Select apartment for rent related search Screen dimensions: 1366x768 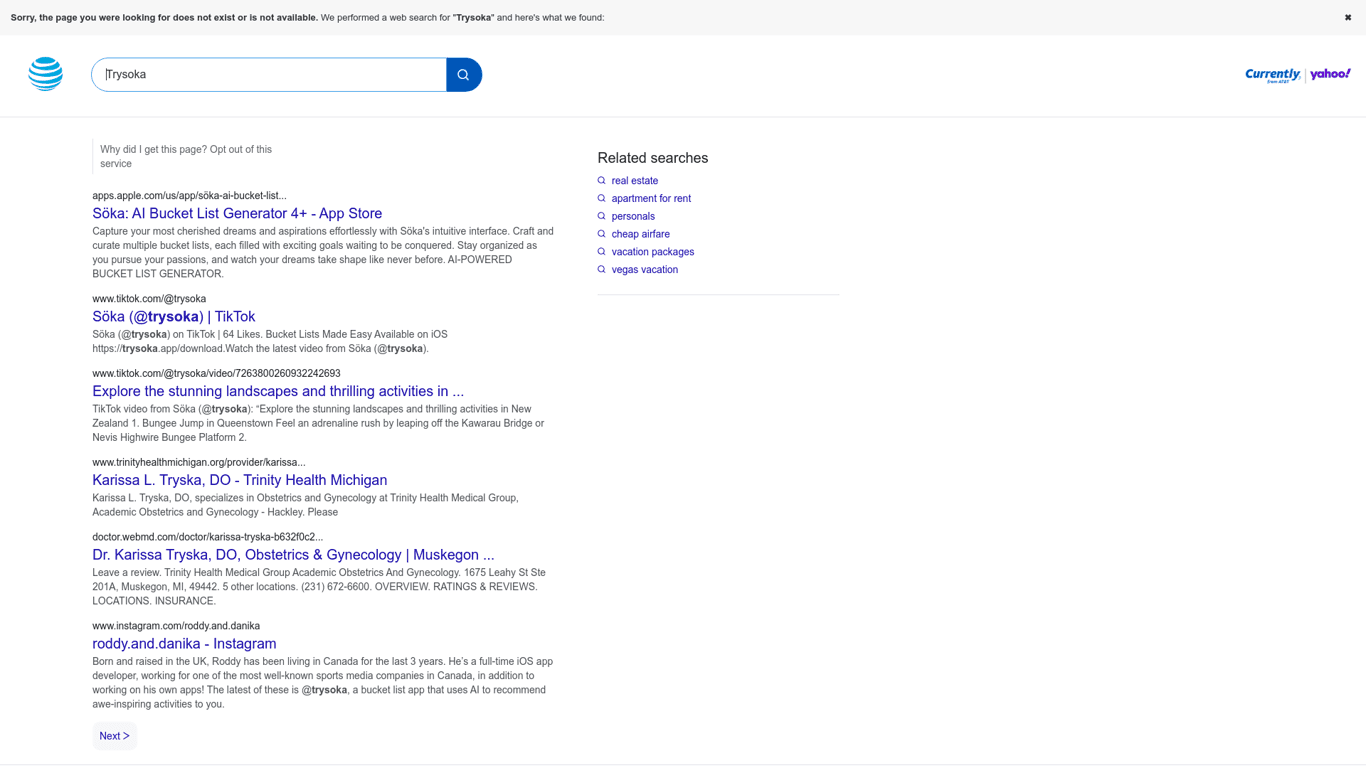[x=650, y=199]
